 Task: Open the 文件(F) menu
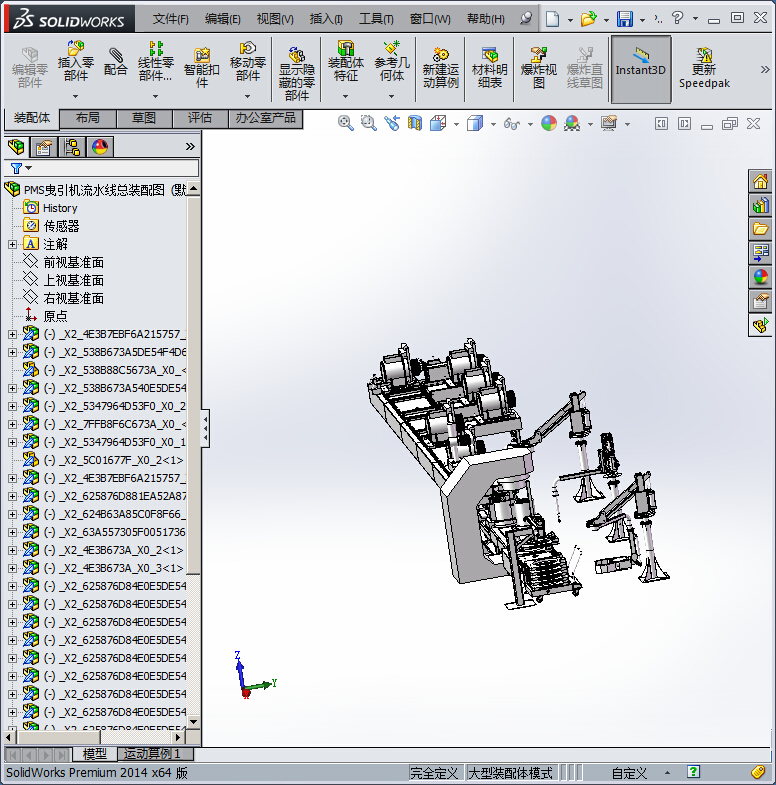click(171, 19)
